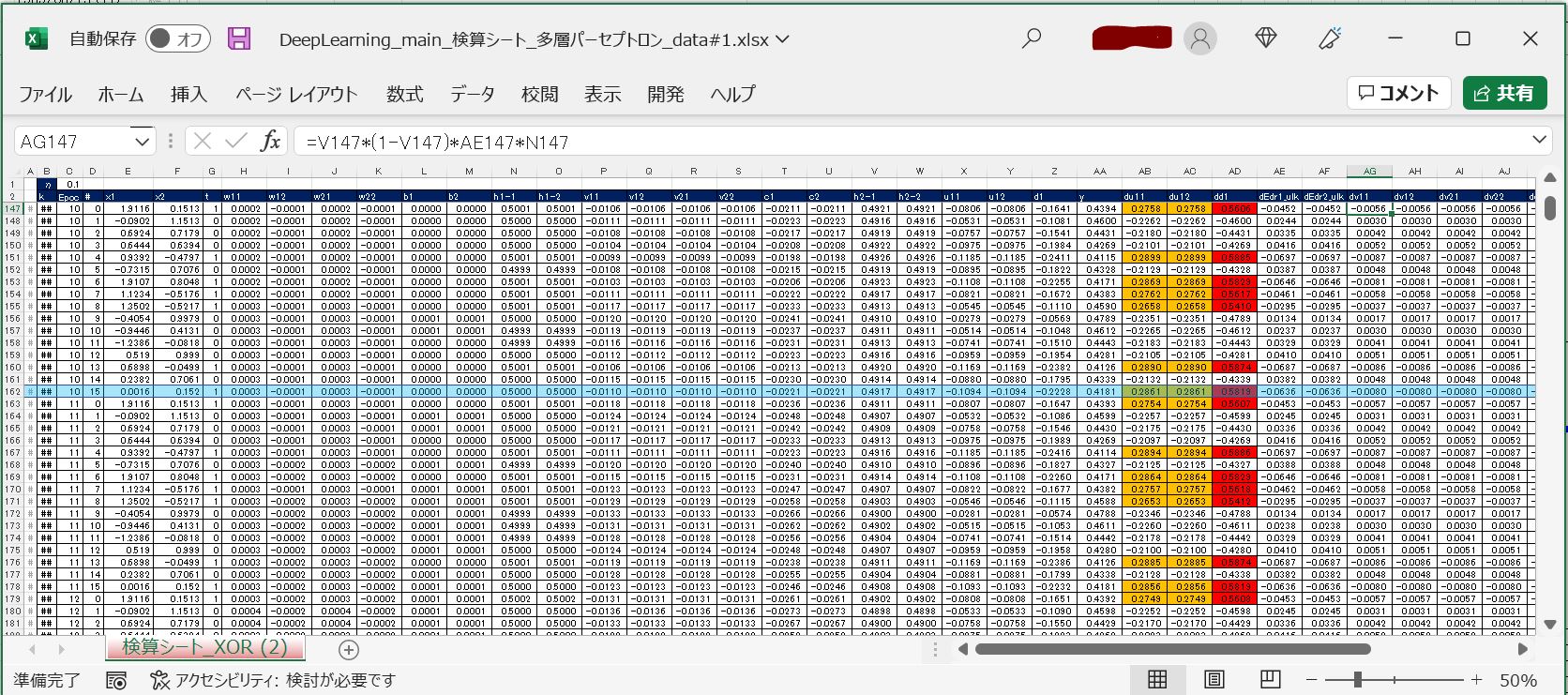
Task: Select Normal view icon in status bar
Action: (1157, 679)
